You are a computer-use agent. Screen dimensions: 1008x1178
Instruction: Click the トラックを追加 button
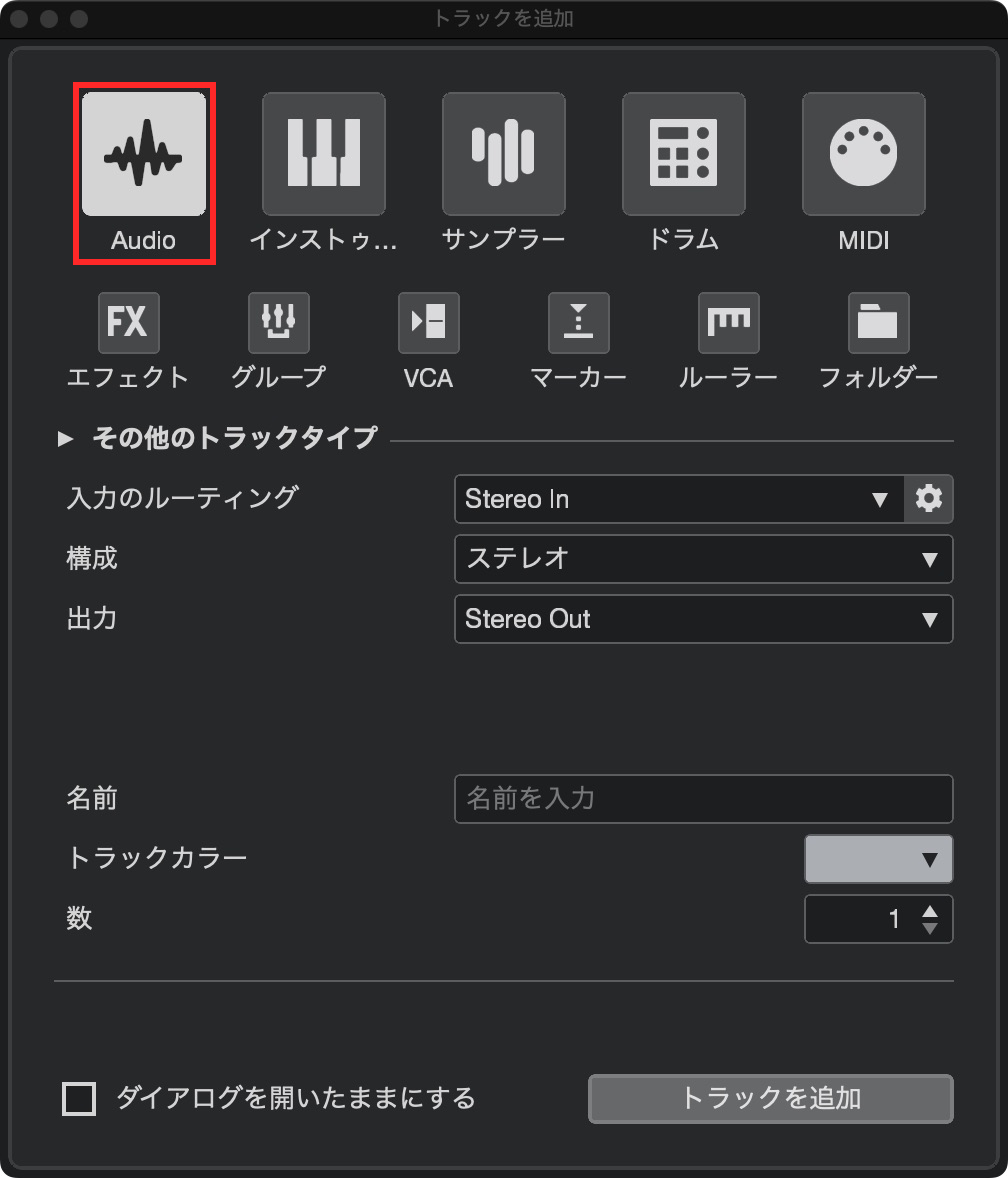tap(771, 1098)
